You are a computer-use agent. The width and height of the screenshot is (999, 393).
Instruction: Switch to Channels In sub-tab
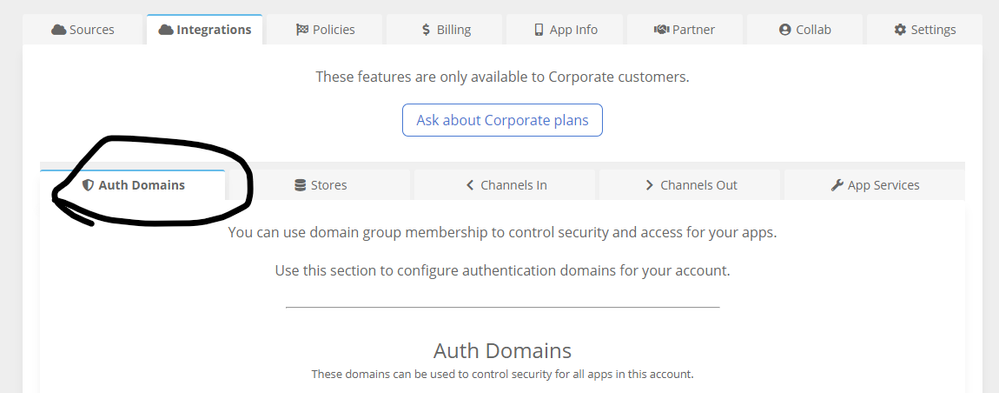[x=505, y=185]
